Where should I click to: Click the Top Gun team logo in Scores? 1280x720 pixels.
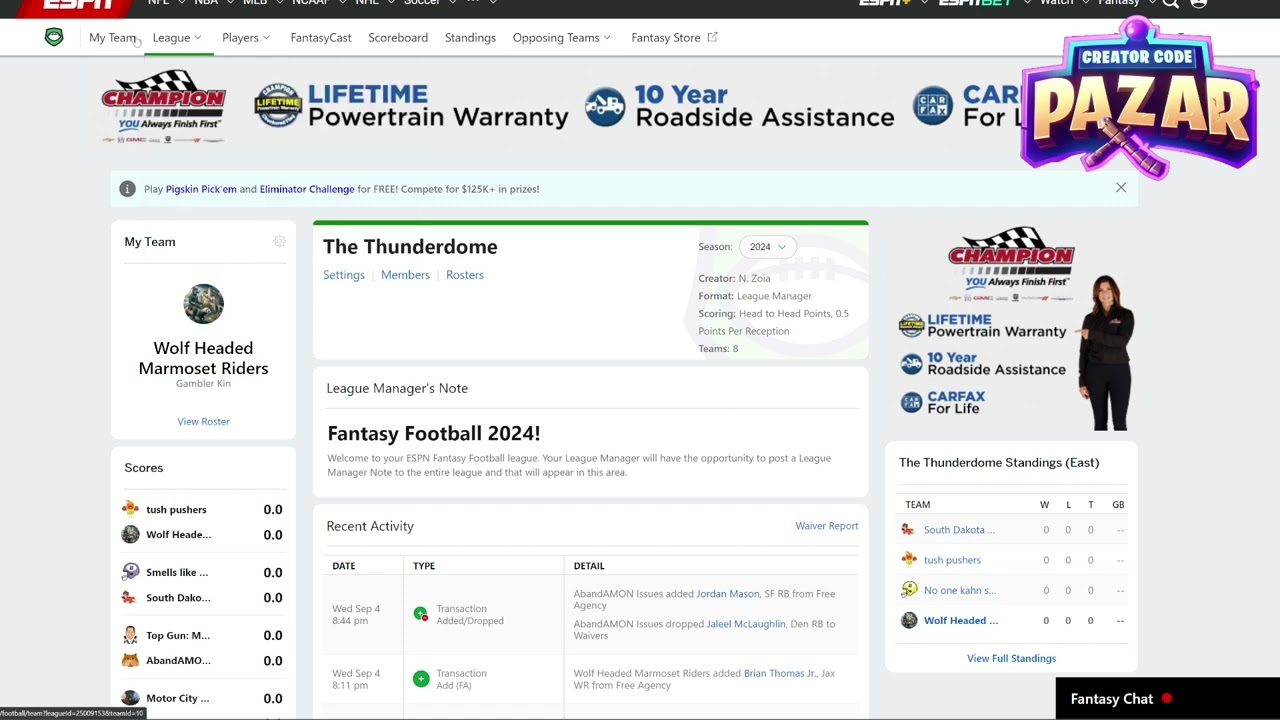(x=130, y=635)
